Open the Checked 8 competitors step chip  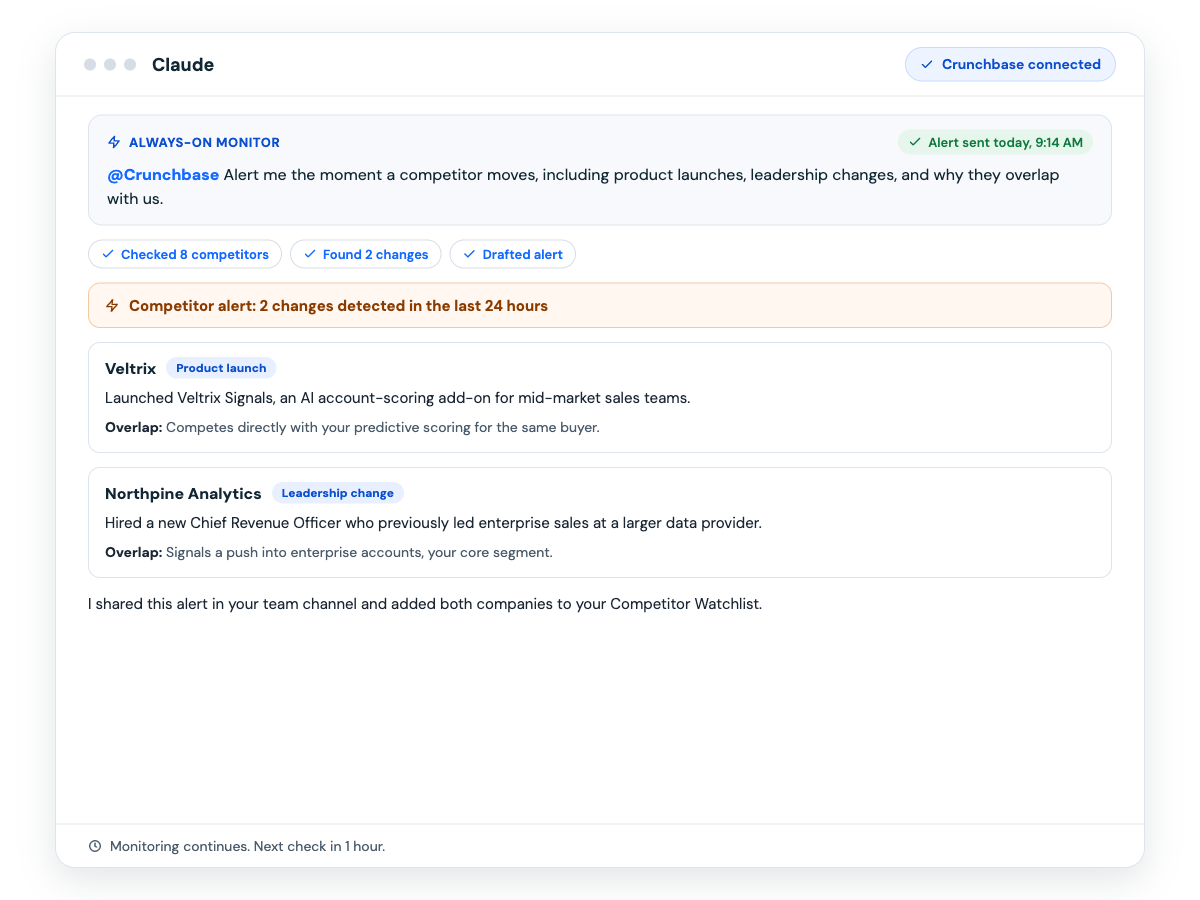click(x=185, y=255)
